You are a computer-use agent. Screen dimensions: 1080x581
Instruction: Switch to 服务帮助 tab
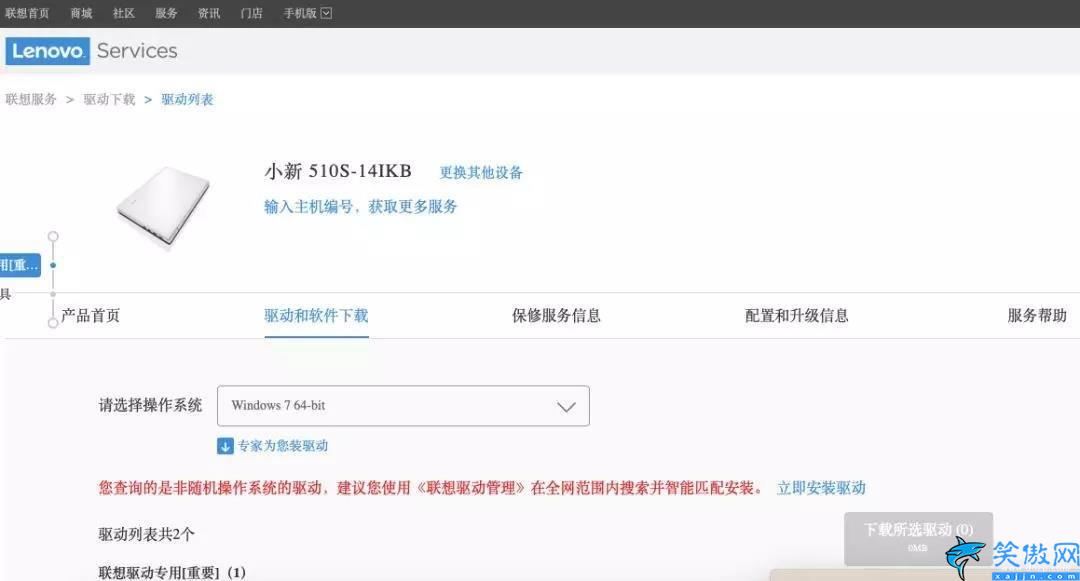[1037, 316]
